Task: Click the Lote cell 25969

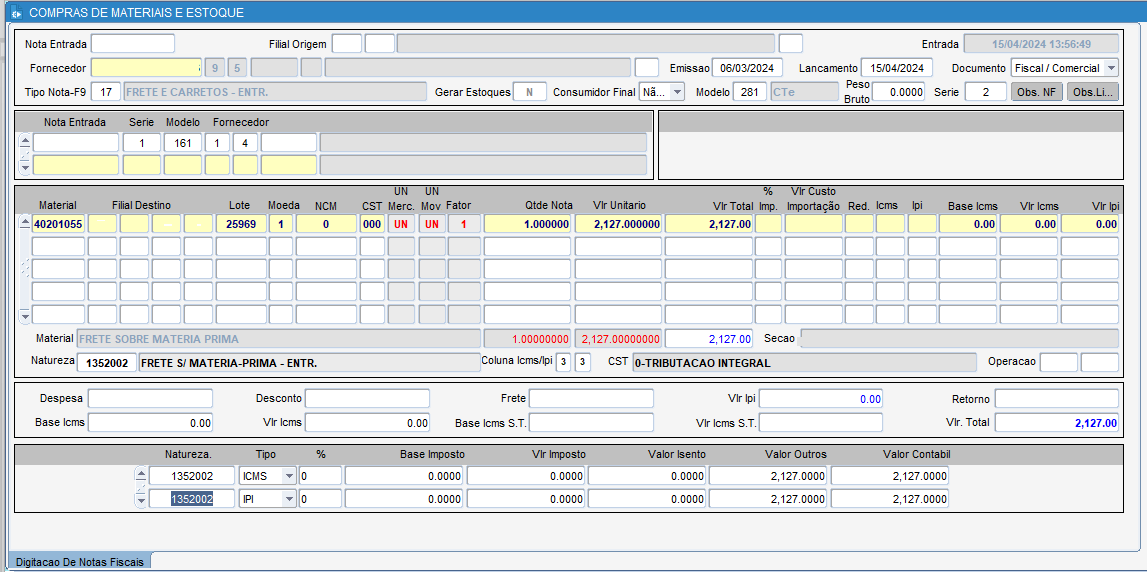Action: pyautogui.click(x=241, y=224)
